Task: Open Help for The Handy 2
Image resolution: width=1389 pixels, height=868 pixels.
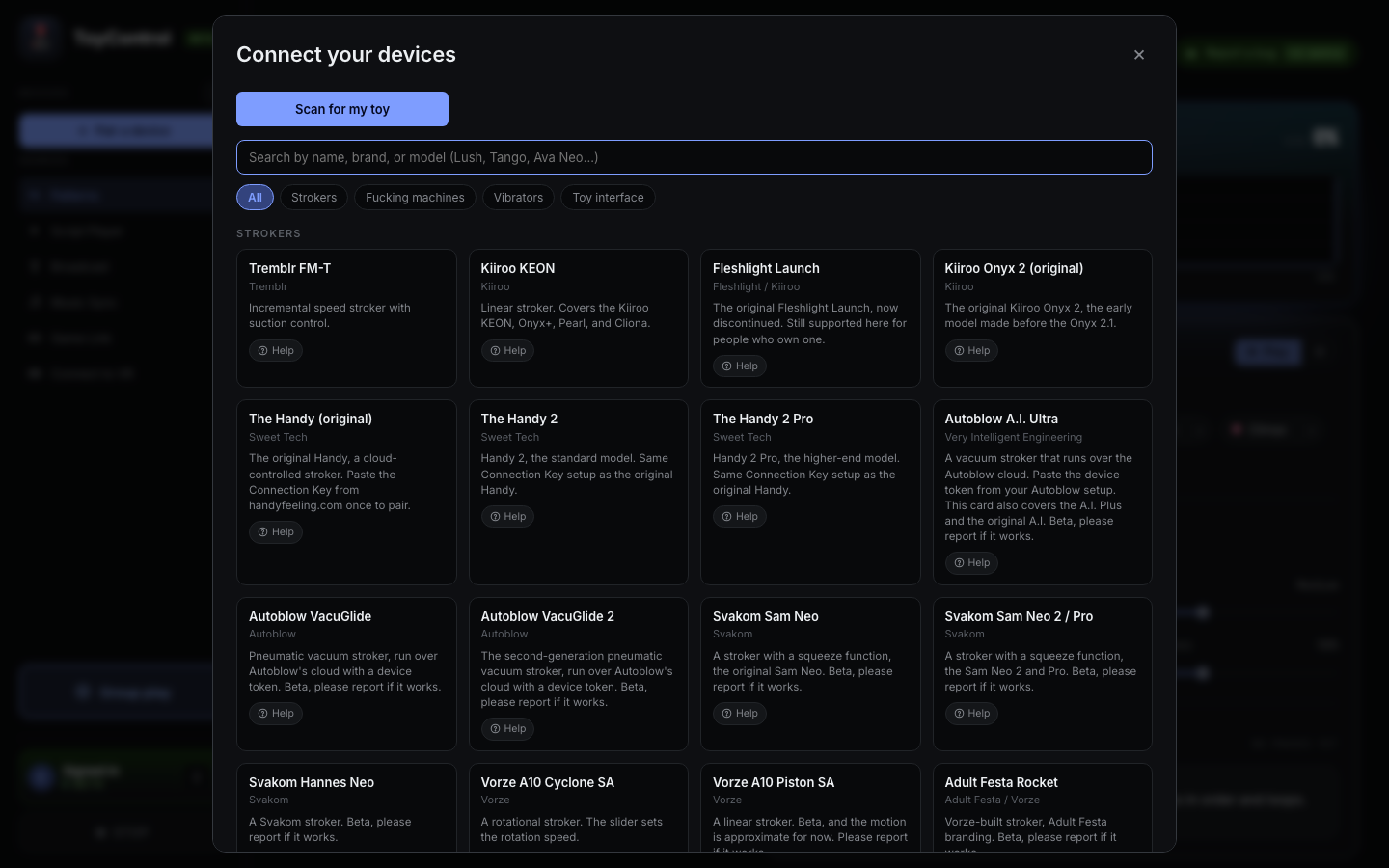Action: tap(508, 517)
